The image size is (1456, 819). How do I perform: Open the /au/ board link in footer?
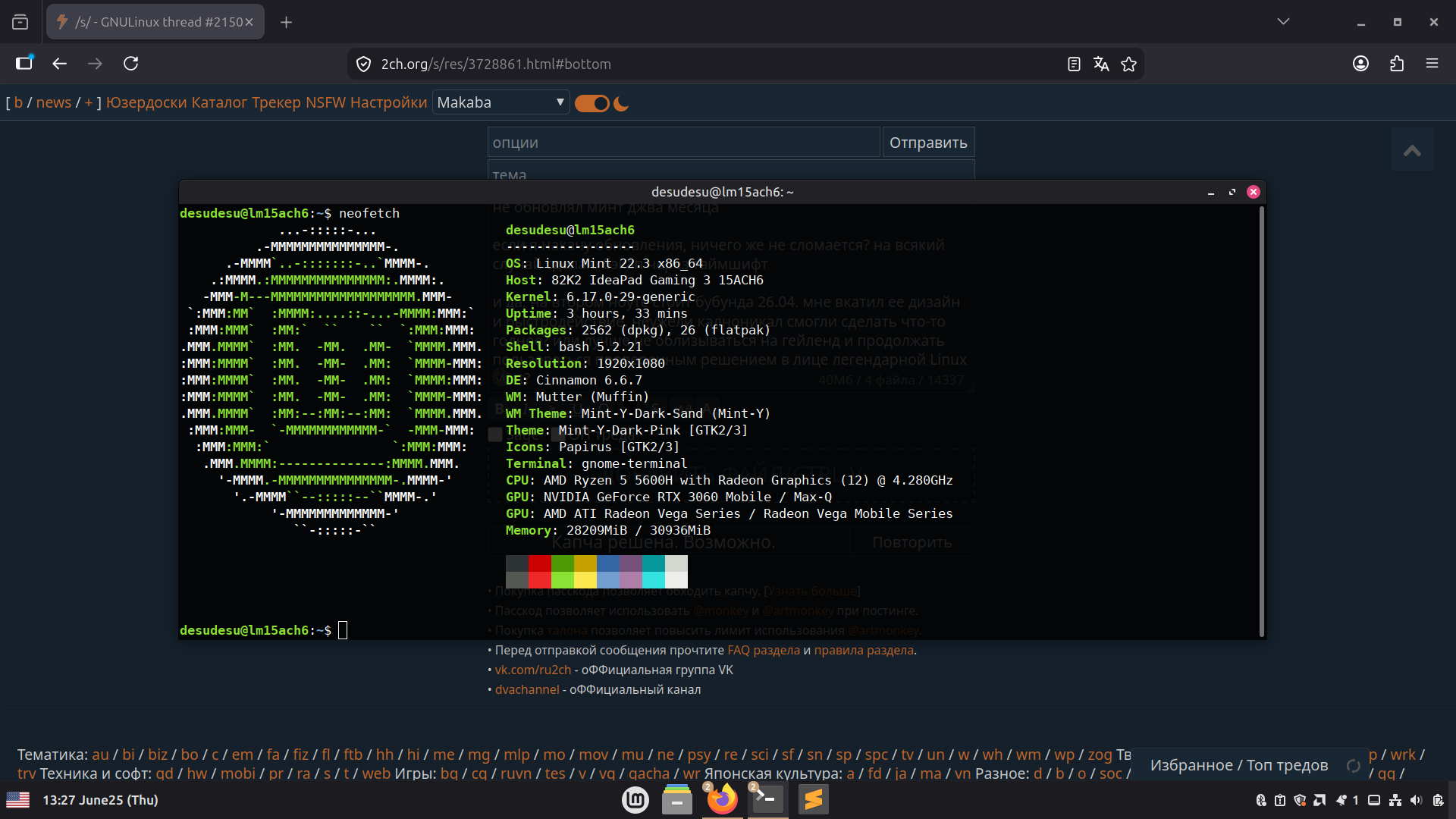(101, 755)
